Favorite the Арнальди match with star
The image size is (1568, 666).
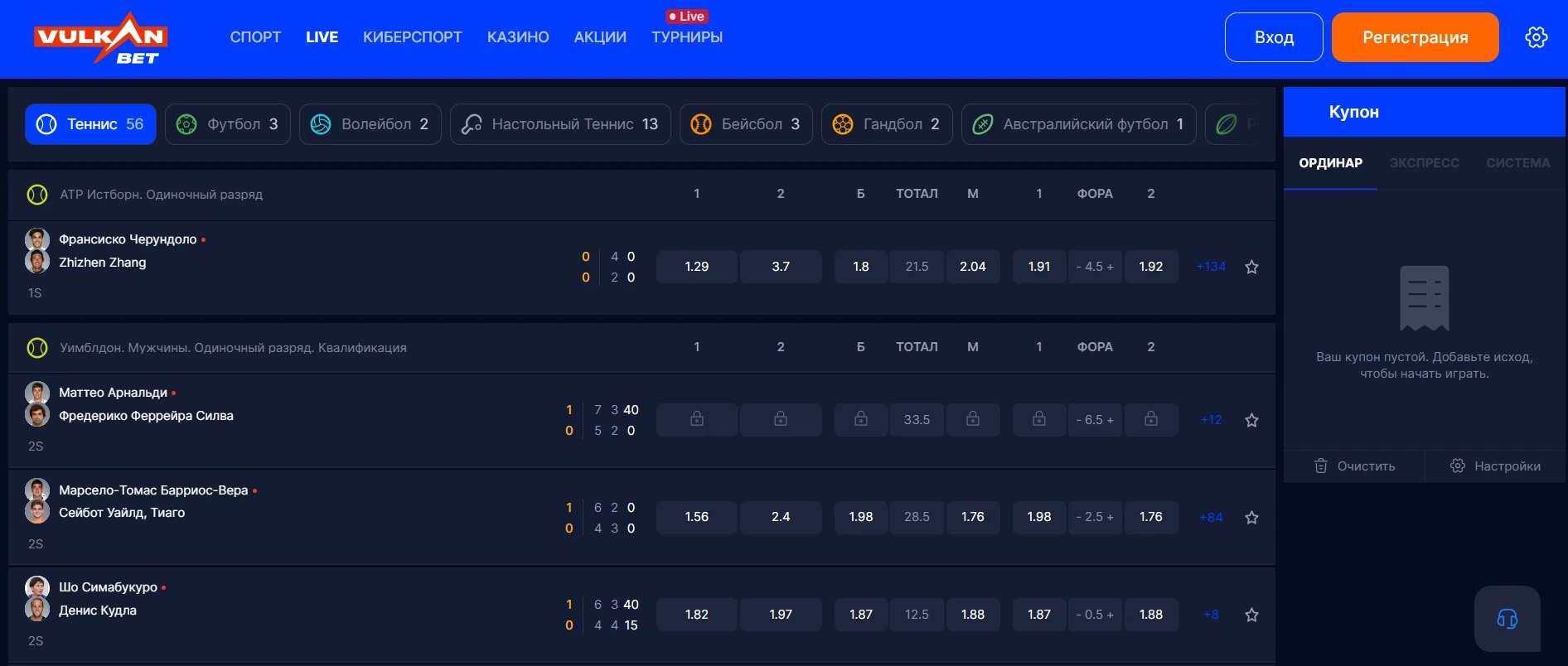point(1251,420)
